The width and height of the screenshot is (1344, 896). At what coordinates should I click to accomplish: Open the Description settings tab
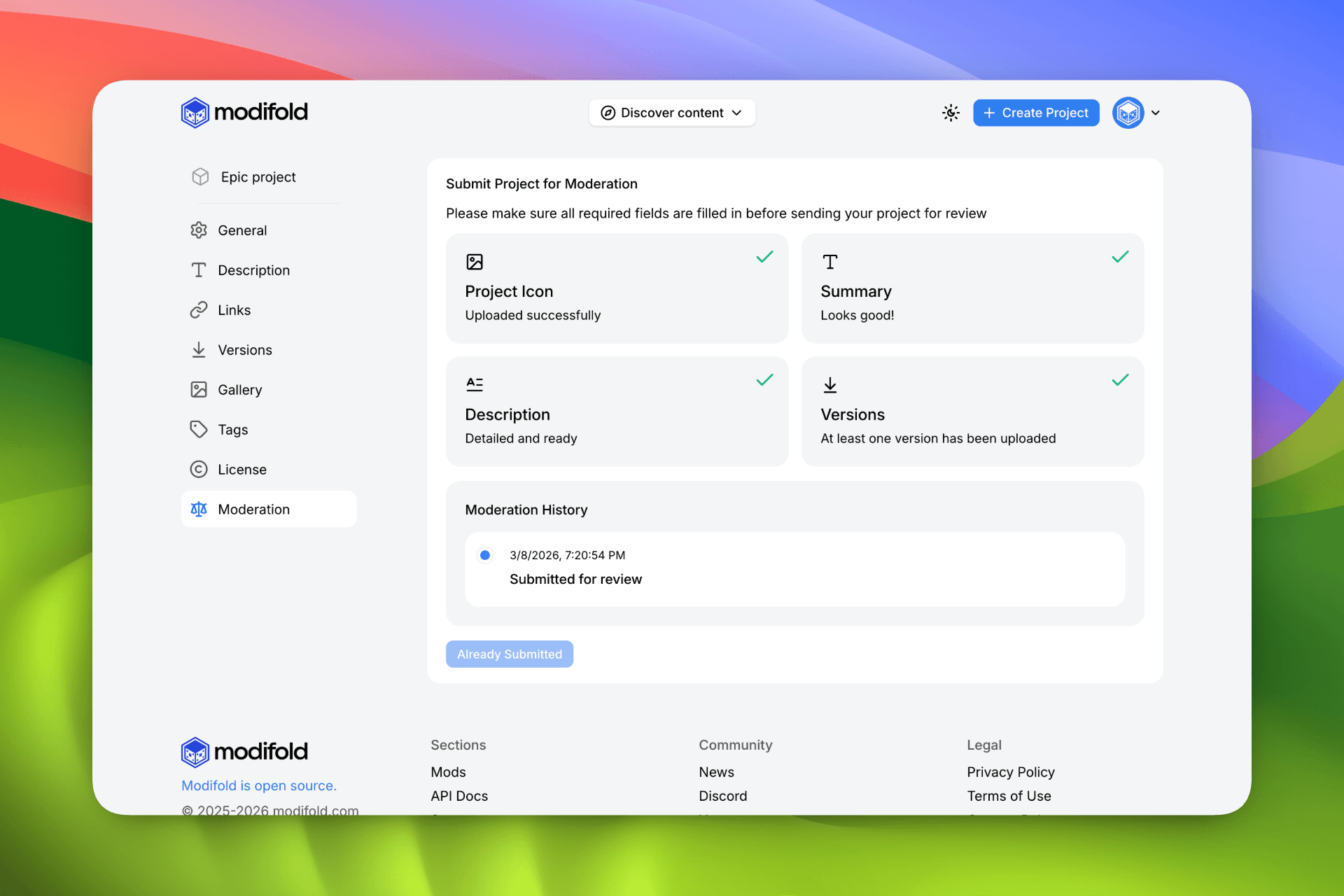(253, 270)
